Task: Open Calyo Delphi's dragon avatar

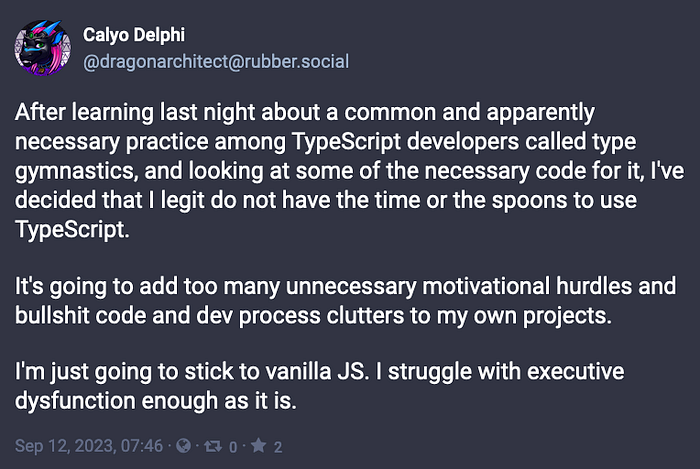Action: point(42,48)
